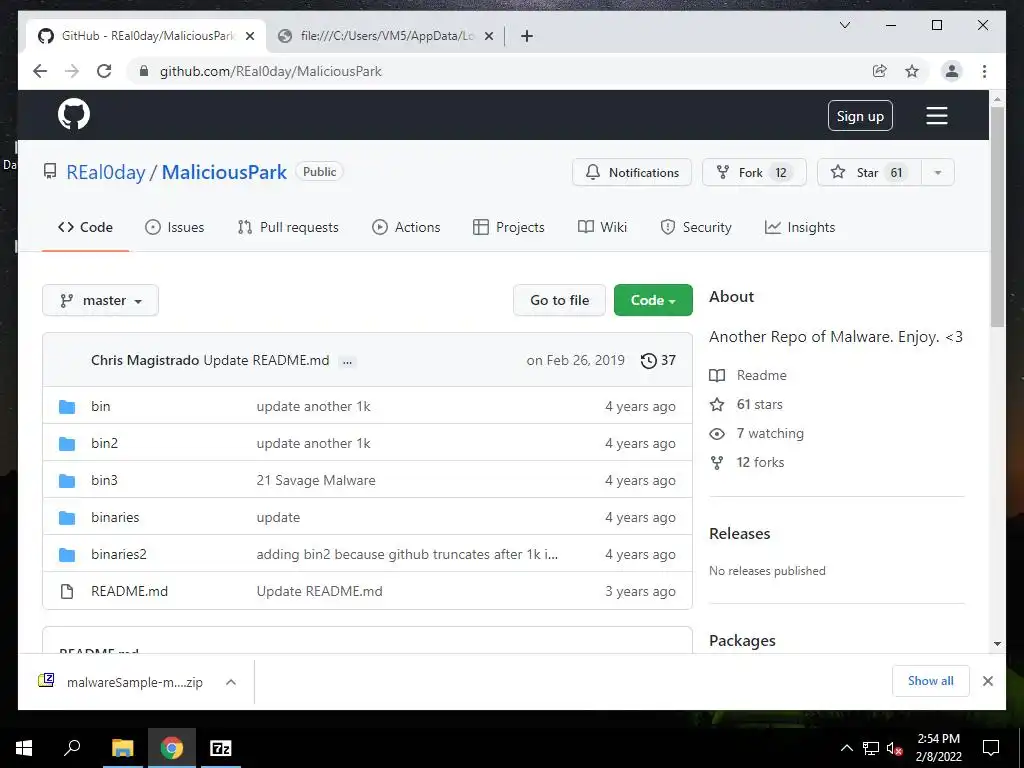The width and height of the screenshot is (1024, 768).
Task: Close the downloads bar
Action: coord(987,681)
